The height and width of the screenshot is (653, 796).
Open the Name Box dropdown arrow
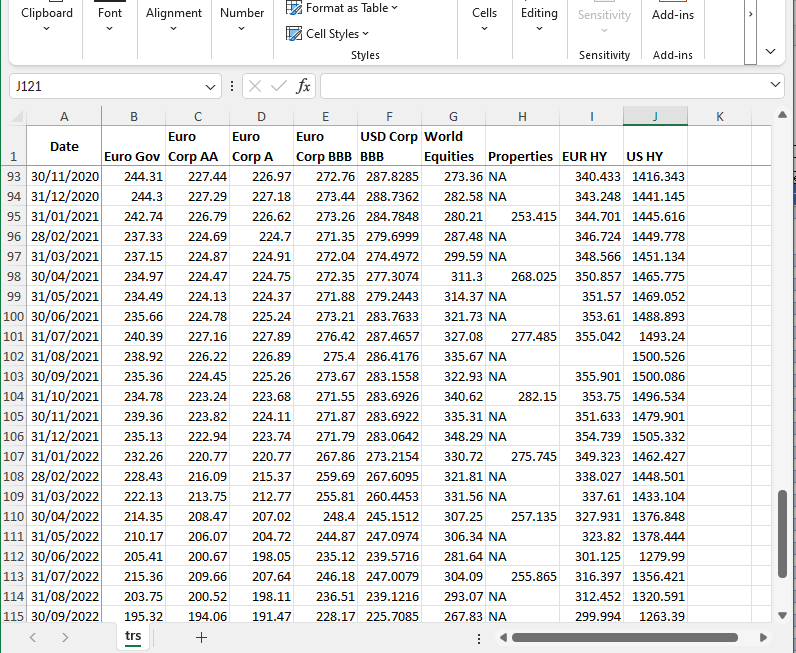(210, 87)
